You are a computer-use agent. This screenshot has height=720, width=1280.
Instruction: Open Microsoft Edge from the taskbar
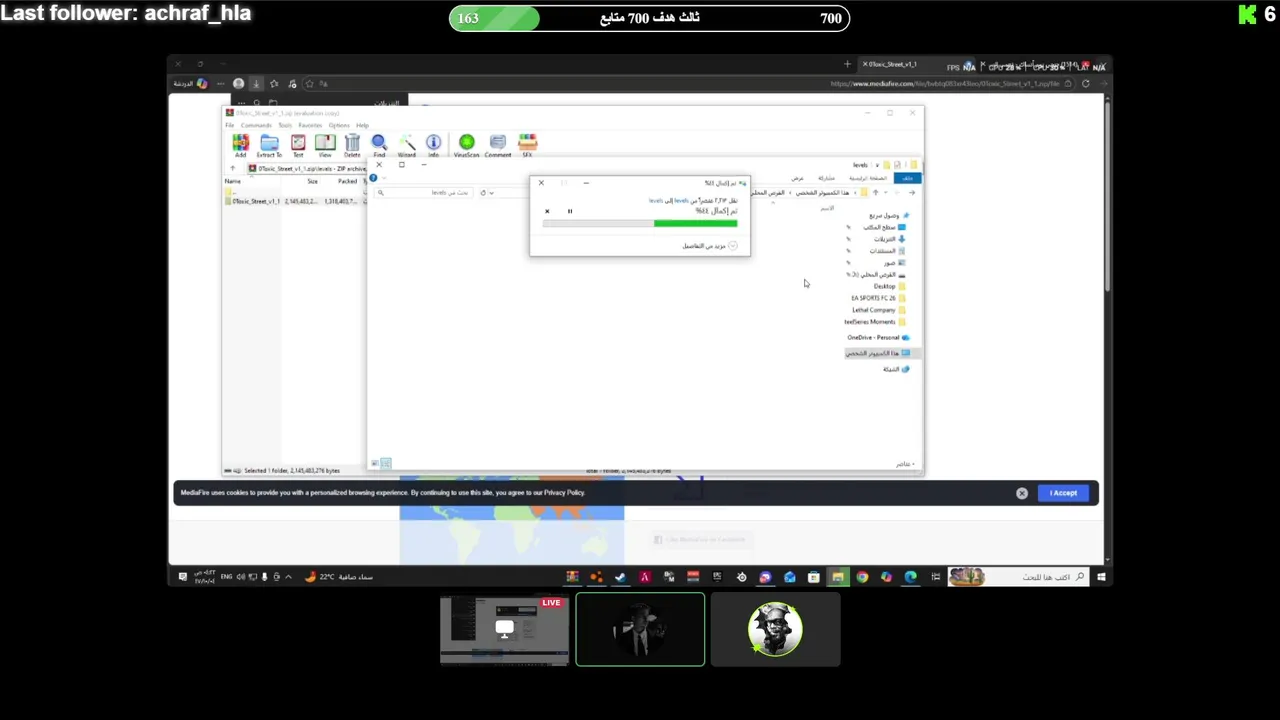tap(910, 577)
